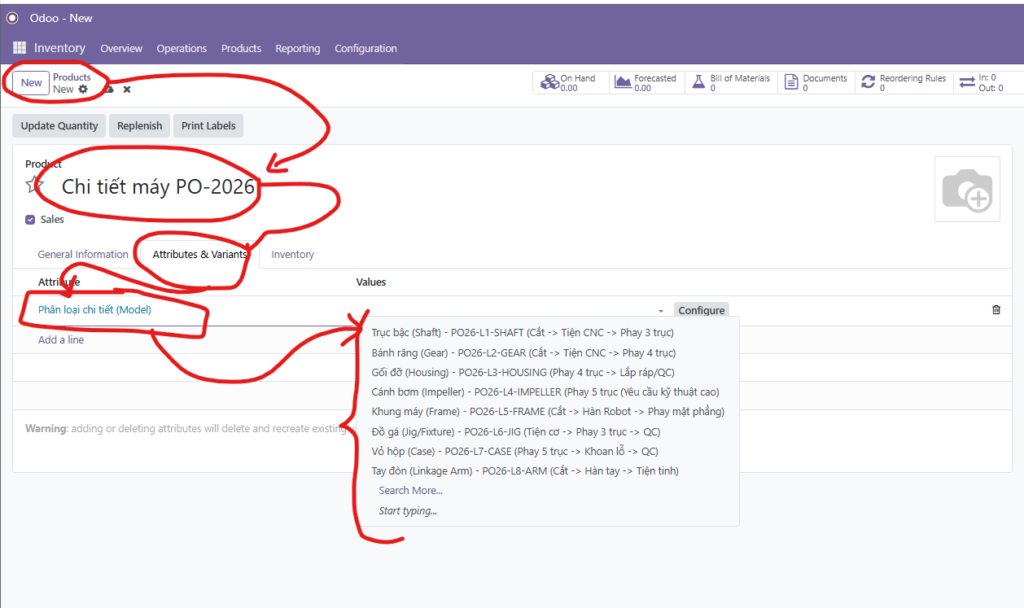This screenshot has width=1024, height=608.
Task: Select Trục bậc (Shaft) value option
Action: point(523,333)
